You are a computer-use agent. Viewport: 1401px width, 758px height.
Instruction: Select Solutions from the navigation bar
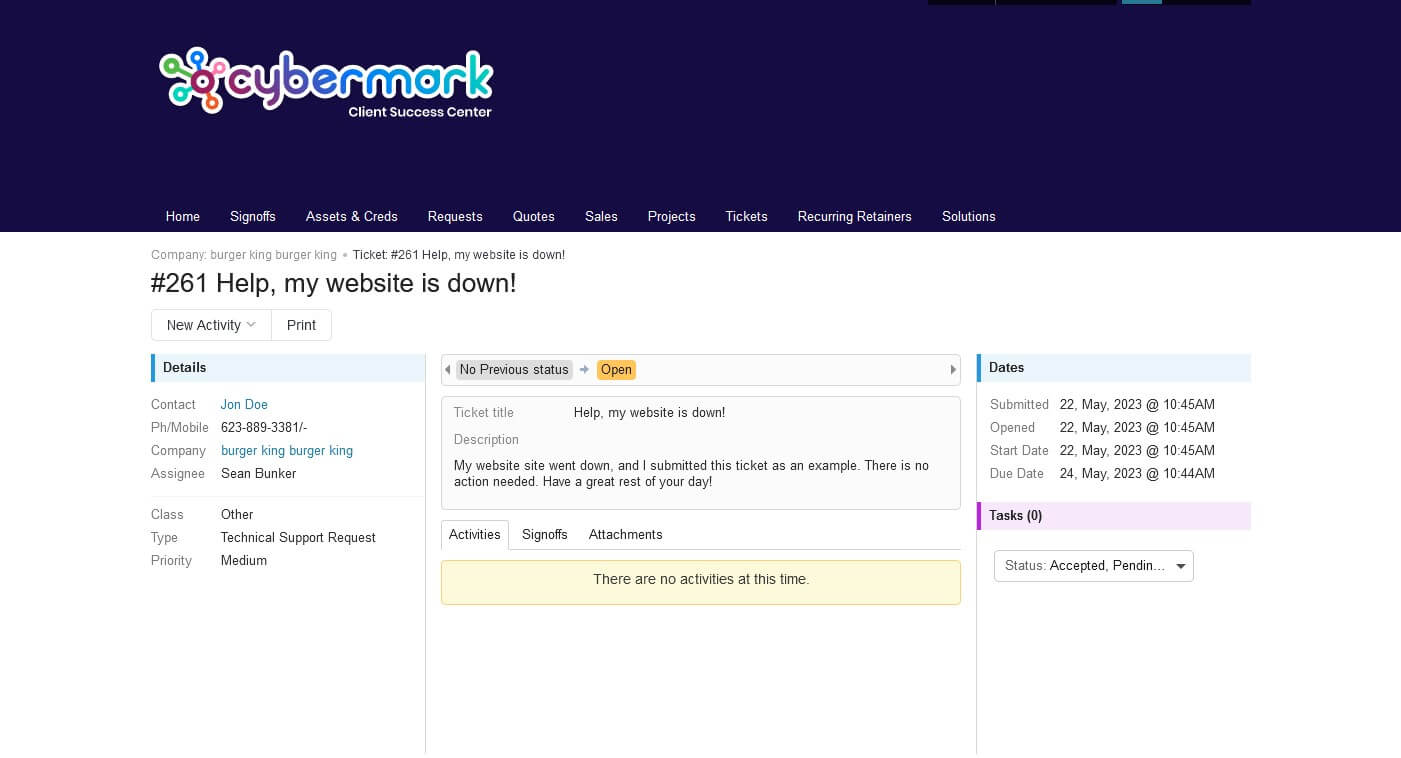[x=968, y=217]
